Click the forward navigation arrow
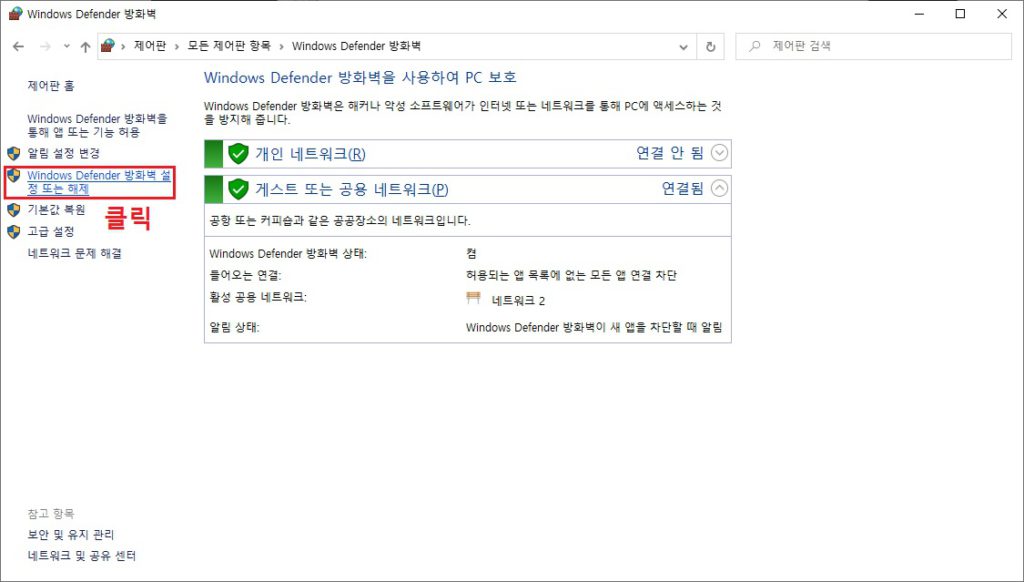Viewport: 1024px width, 582px height. point(45,46)
